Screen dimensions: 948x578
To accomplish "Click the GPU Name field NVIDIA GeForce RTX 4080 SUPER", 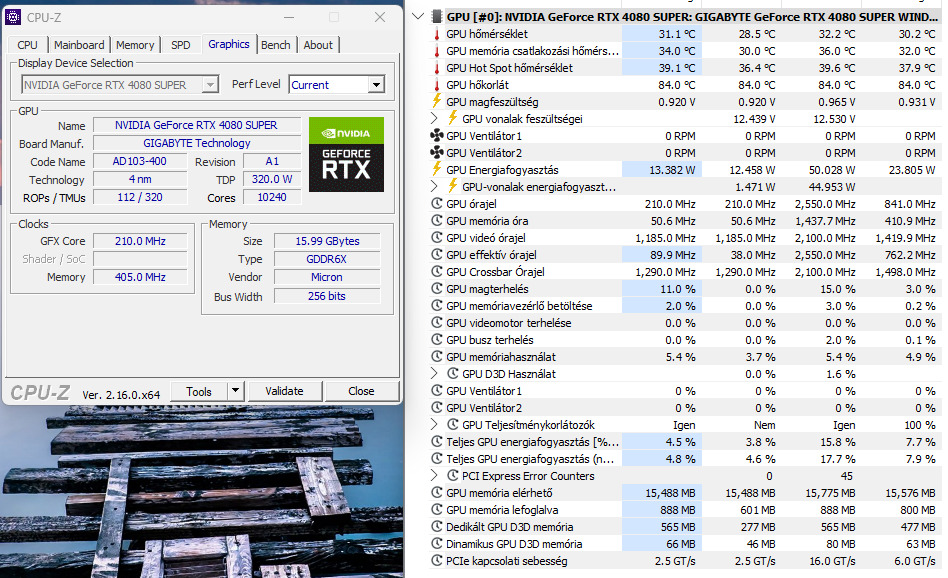I will pos(196,125).
